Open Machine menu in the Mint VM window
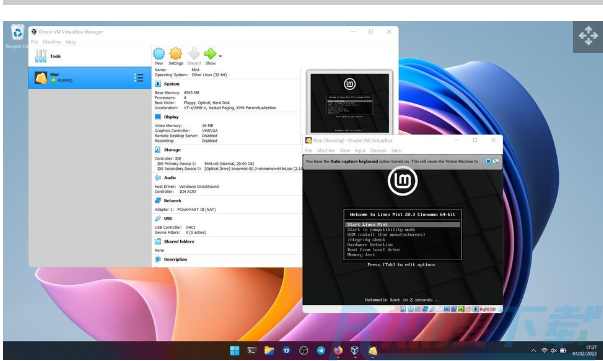603x361 pixels. (x=326, y=150)
